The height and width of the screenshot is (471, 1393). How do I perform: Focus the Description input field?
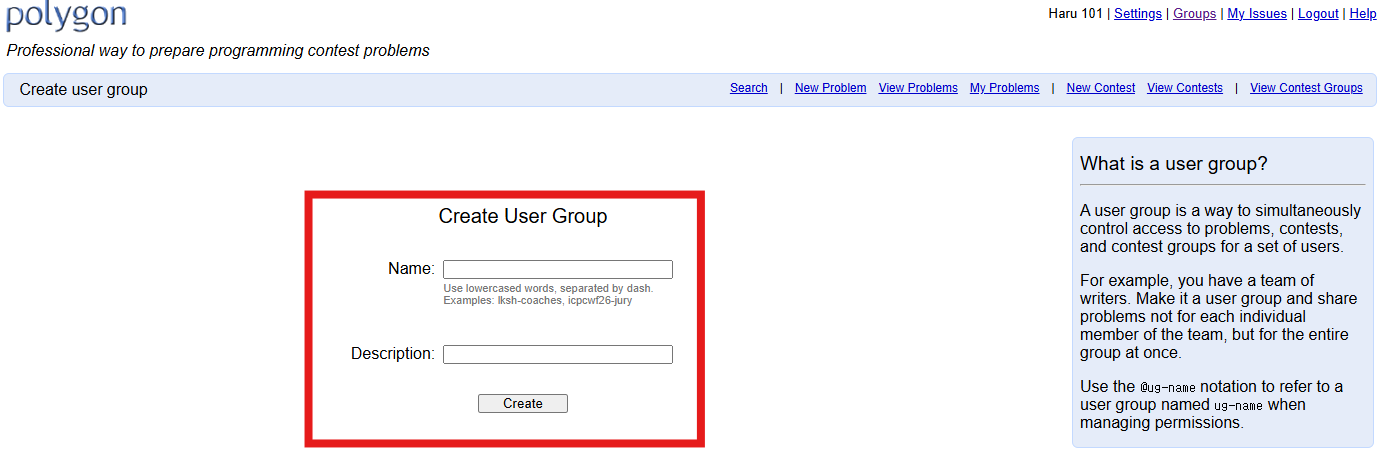pos(558,354)
